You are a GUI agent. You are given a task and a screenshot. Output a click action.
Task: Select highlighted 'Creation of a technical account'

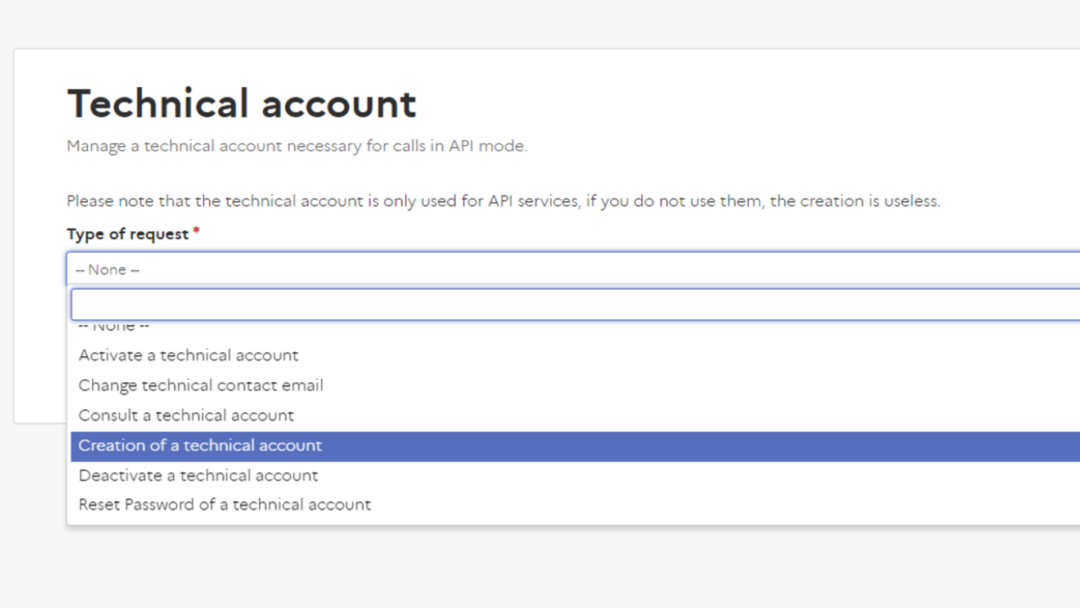tap(200, 446)
